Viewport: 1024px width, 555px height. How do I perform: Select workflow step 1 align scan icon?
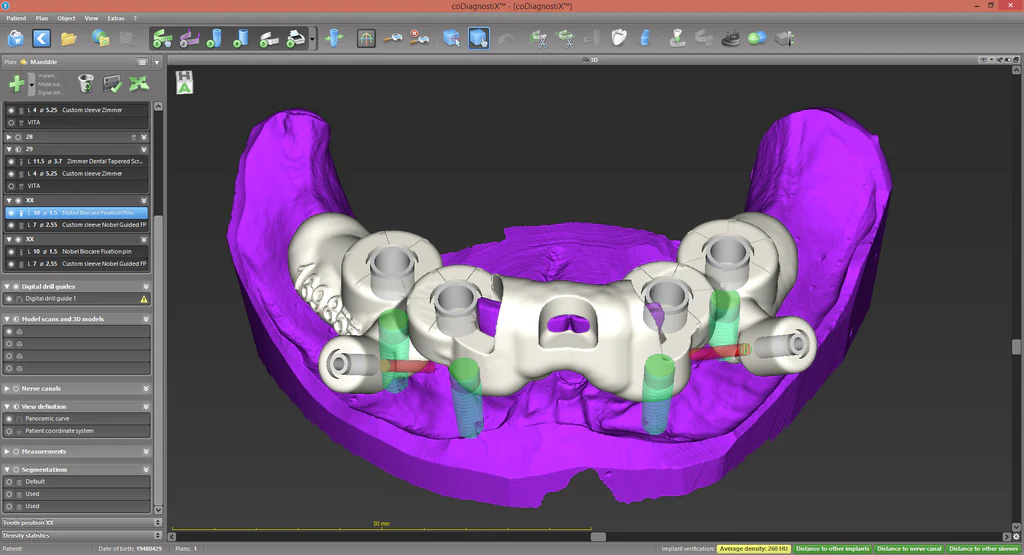(162, 39)
